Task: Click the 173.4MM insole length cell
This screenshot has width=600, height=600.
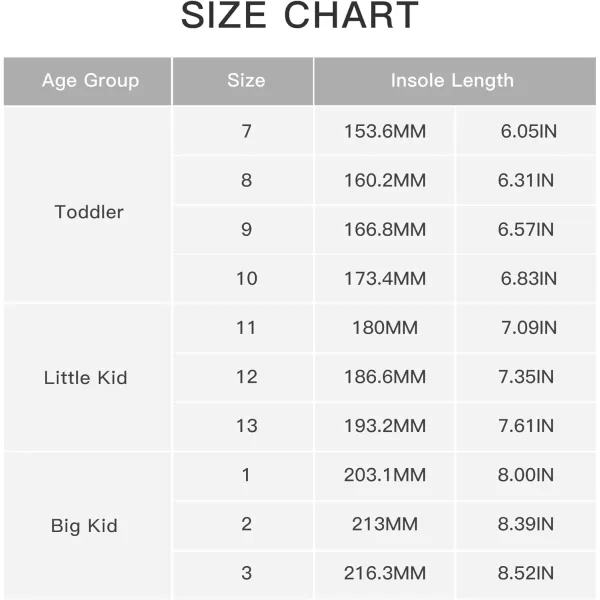Action: (385, 279)
